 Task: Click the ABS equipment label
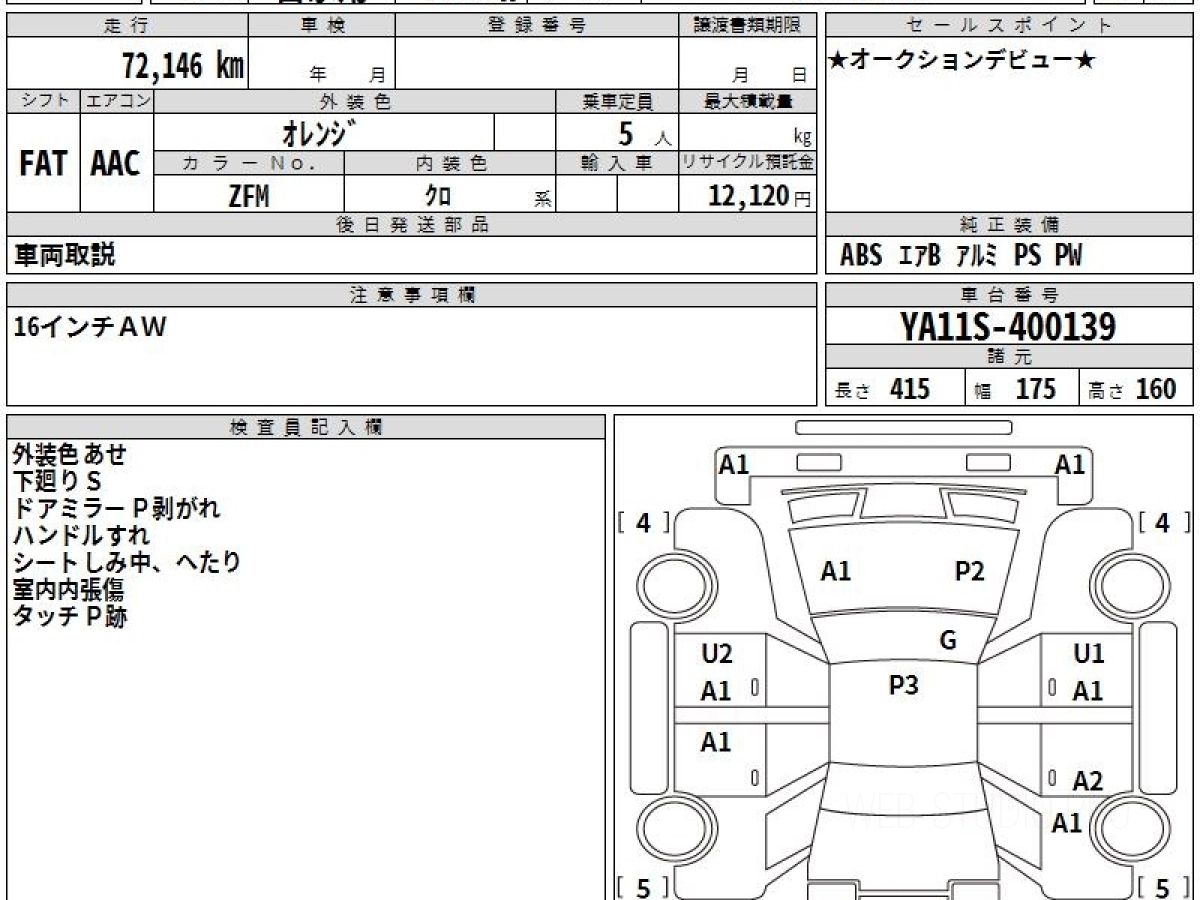coord(861,256)
